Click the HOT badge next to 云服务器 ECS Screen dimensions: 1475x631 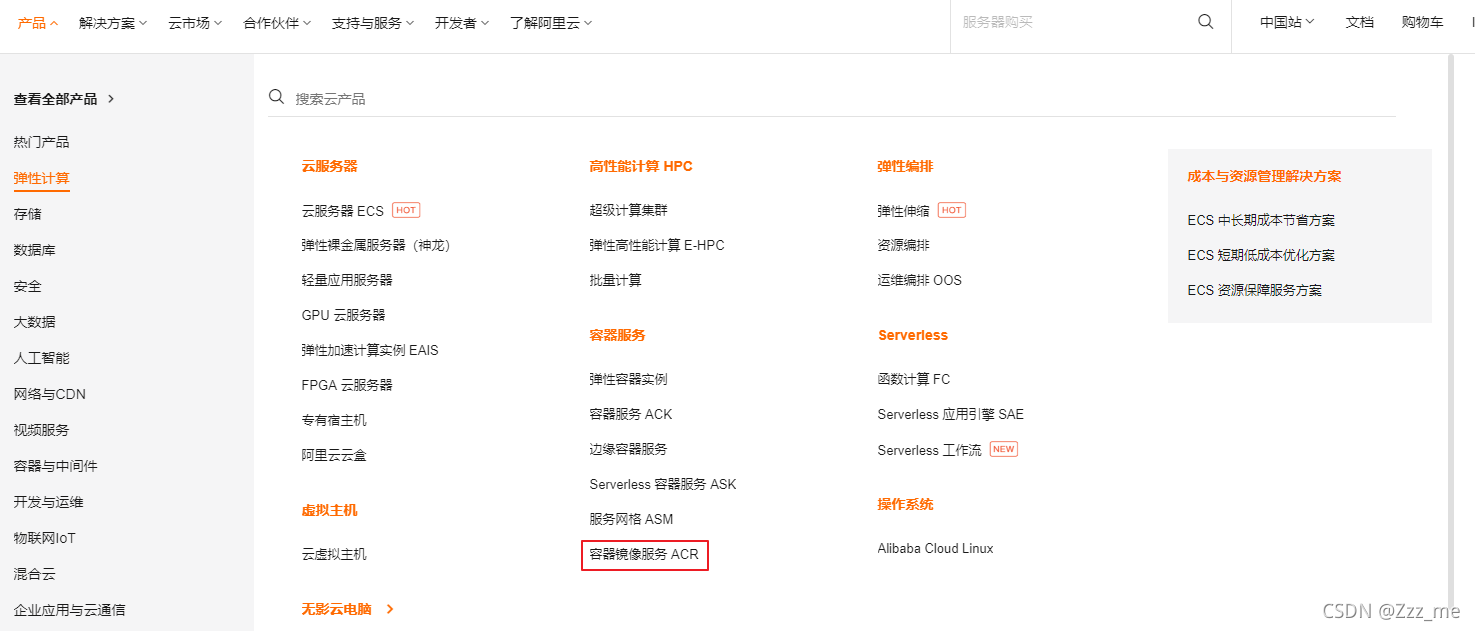tap(406, 210)
